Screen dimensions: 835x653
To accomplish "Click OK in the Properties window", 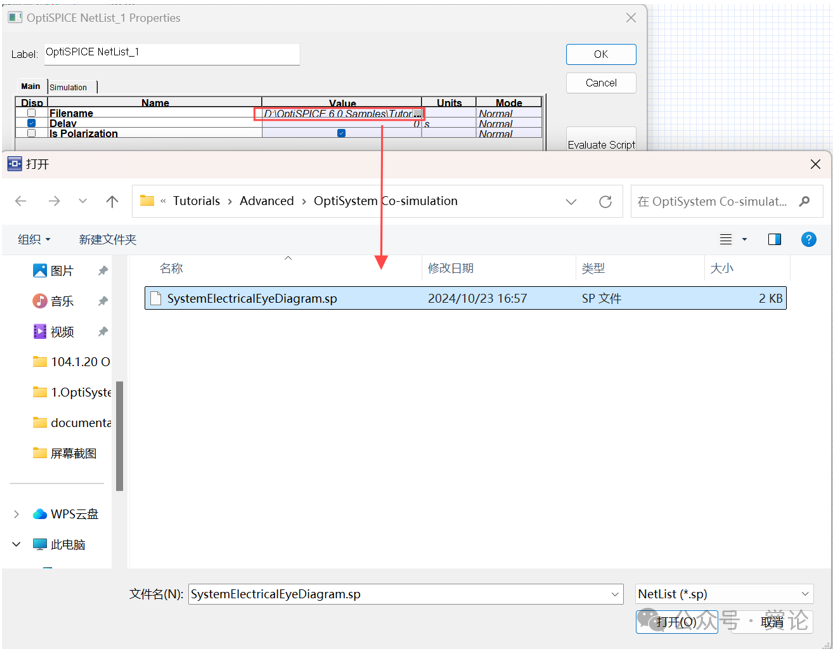I will [x=601, y=54].
